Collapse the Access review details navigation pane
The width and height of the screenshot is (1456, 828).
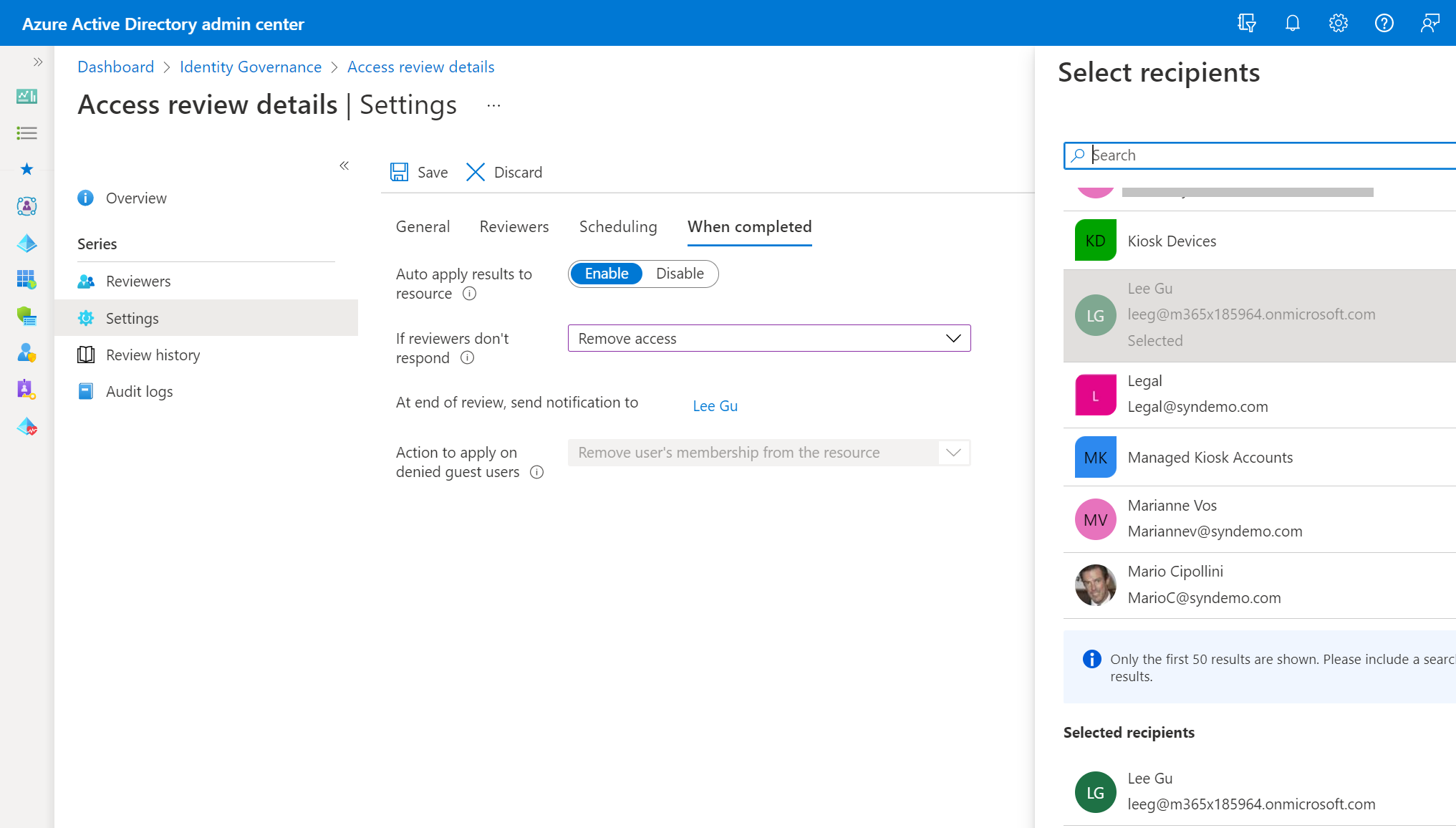[x=344, y=165]
